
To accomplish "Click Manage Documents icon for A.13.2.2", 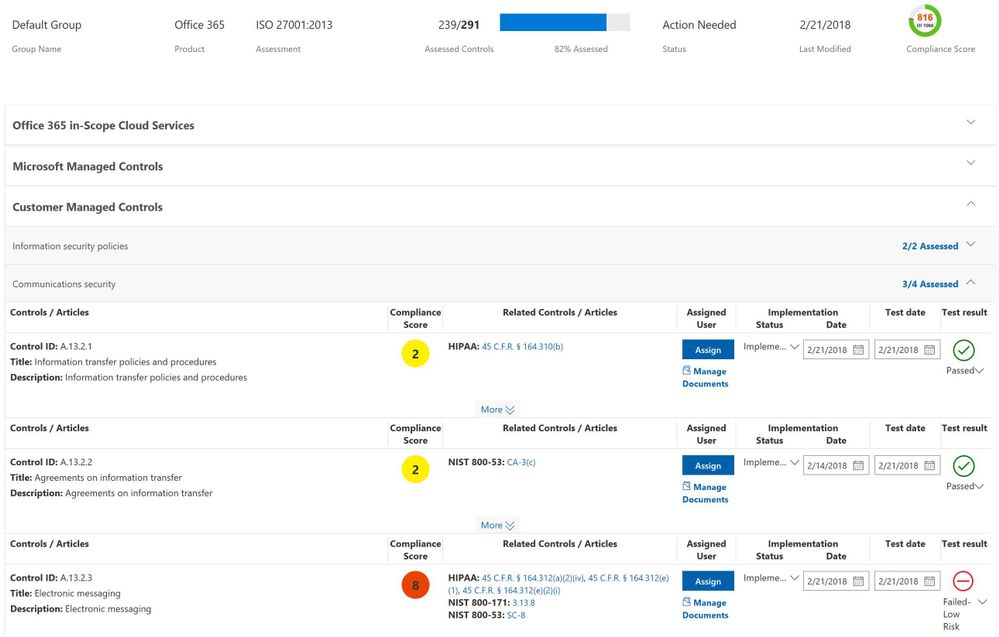I will [686, 486].
